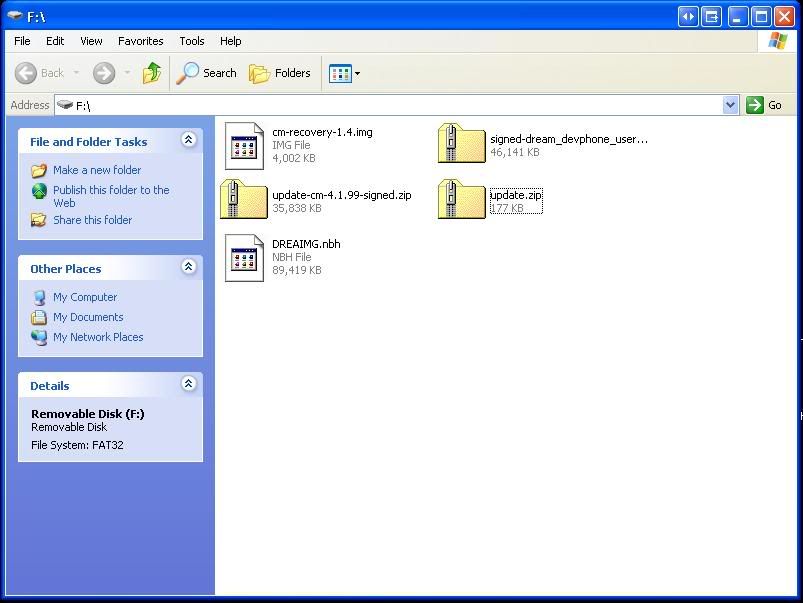
Task: Click the title bar double-arrow button
Action: (688, 17)
